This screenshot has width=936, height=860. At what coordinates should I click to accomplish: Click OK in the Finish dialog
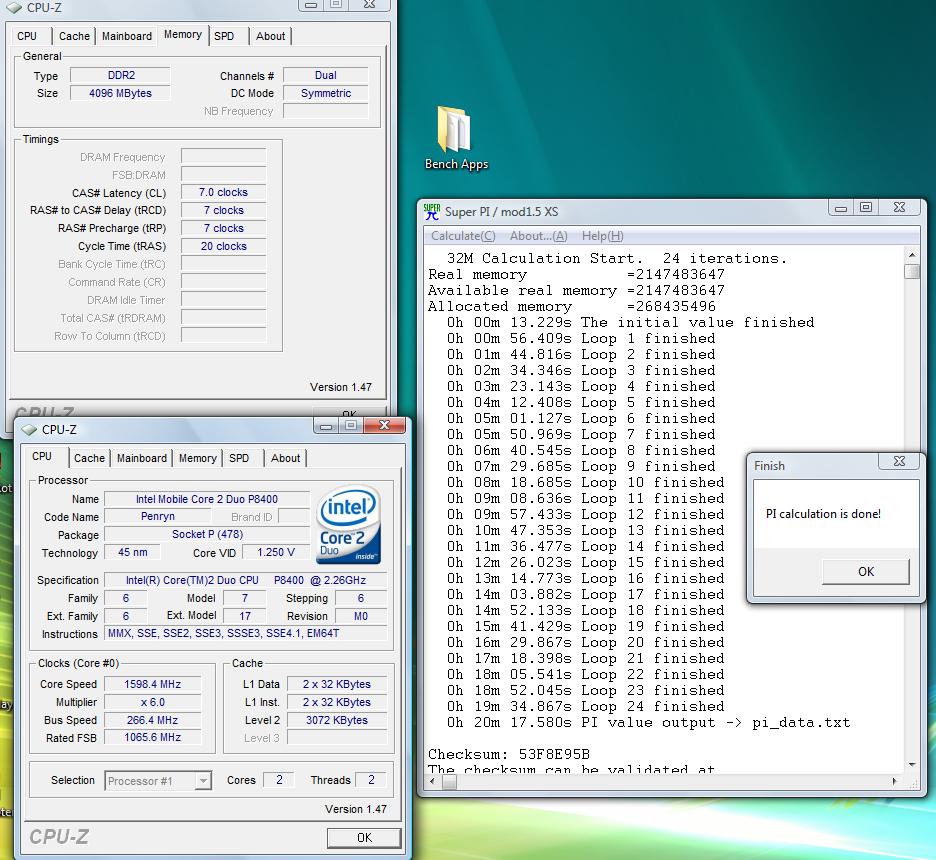point(866,572)
